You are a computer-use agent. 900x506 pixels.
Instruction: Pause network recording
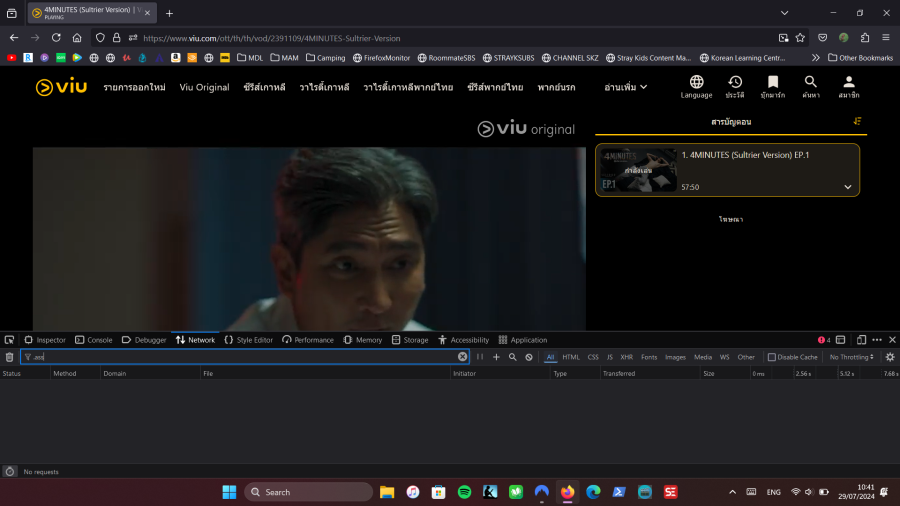click(x=480, y=357)
